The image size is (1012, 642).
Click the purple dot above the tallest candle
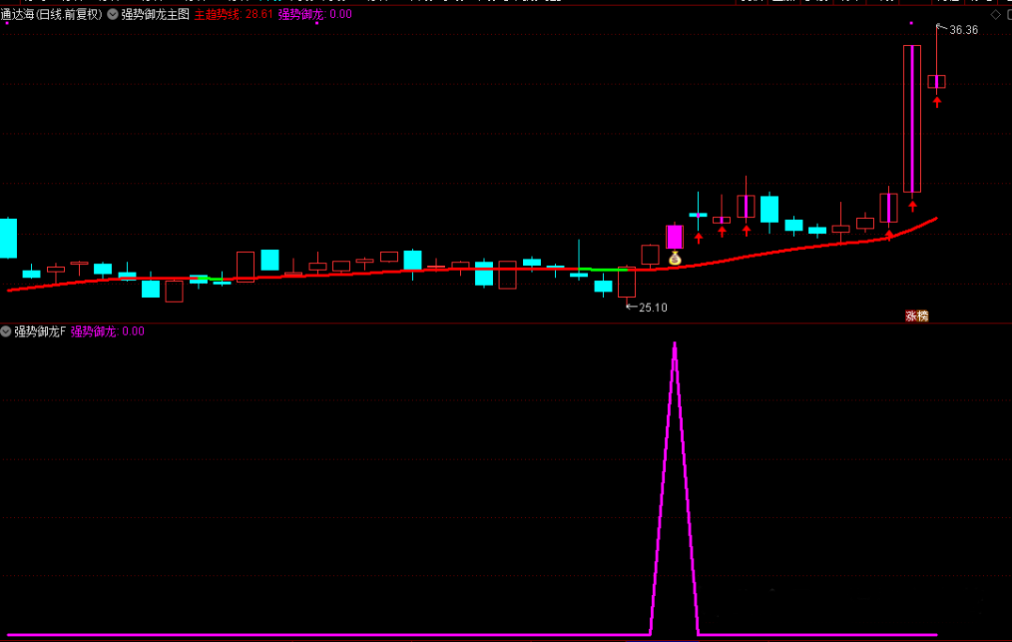[911, 23]
